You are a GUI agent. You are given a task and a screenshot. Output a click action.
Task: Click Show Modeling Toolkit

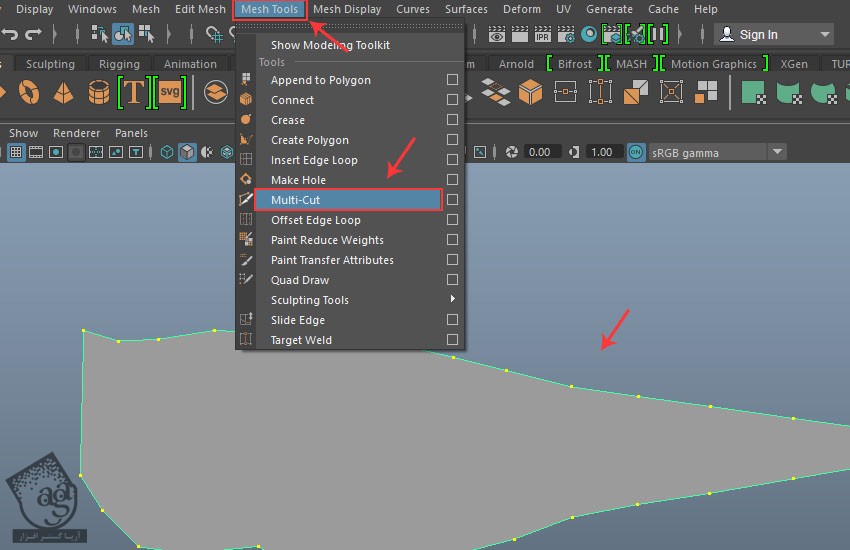coord(330,45)
